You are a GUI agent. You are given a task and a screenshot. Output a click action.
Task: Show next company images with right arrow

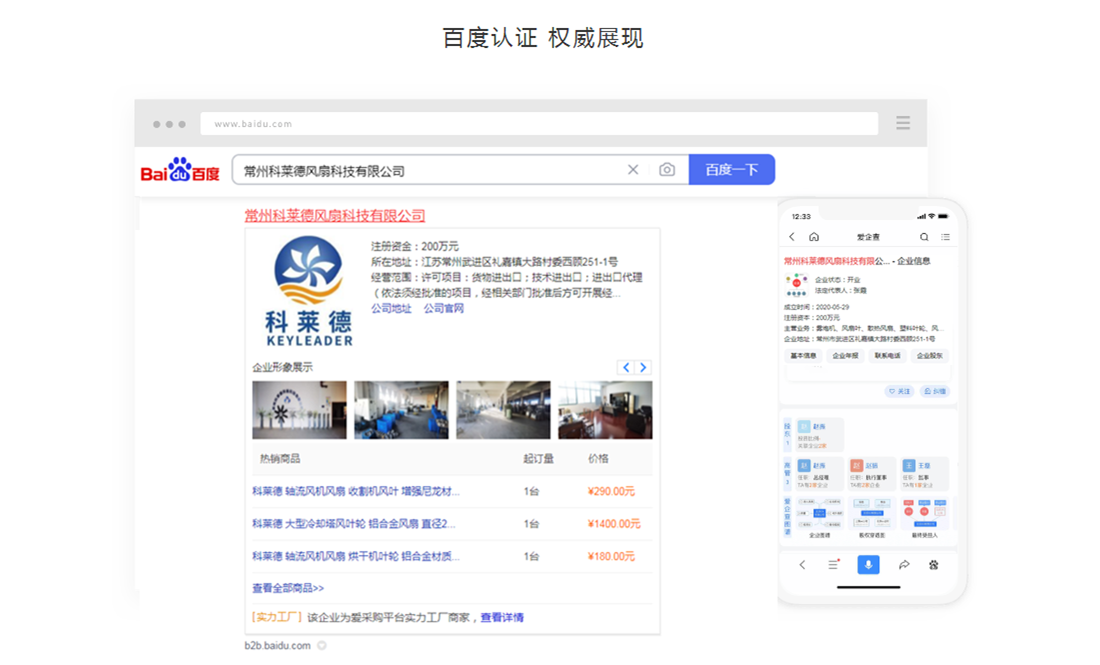643,367
